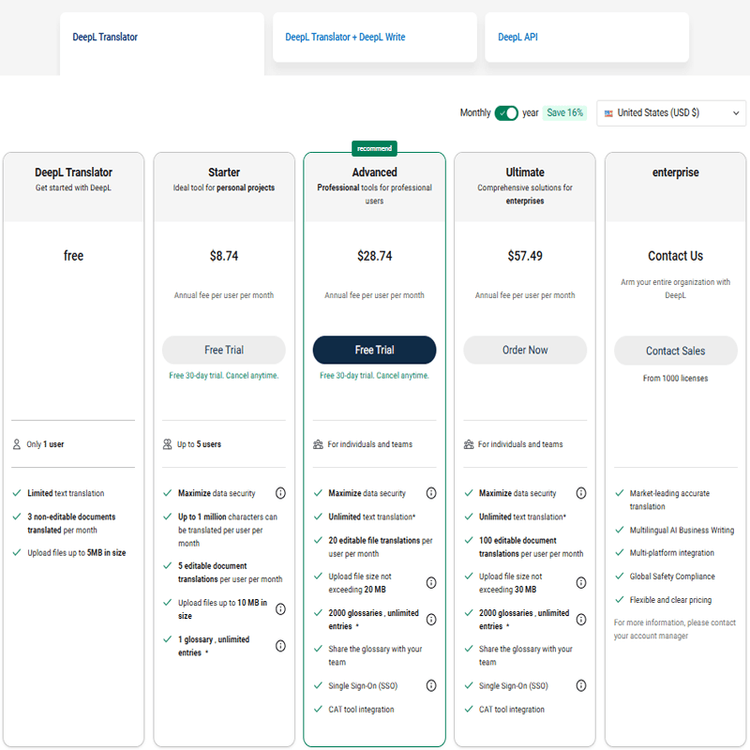
Task: Show info for Starter's 1 glossary feature
Action: (x=280, y=645)
